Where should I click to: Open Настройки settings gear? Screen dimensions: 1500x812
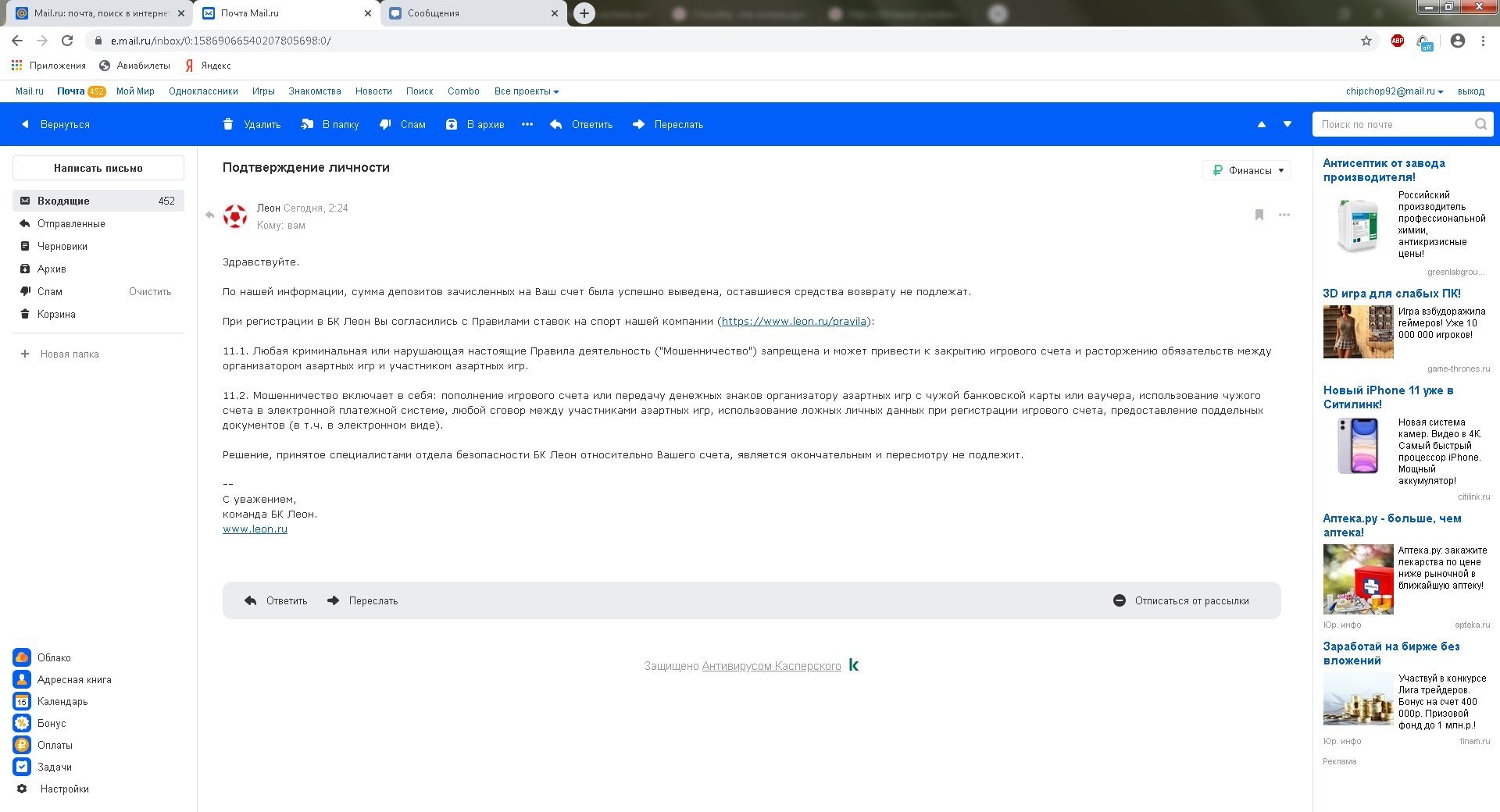click(22, 789)
